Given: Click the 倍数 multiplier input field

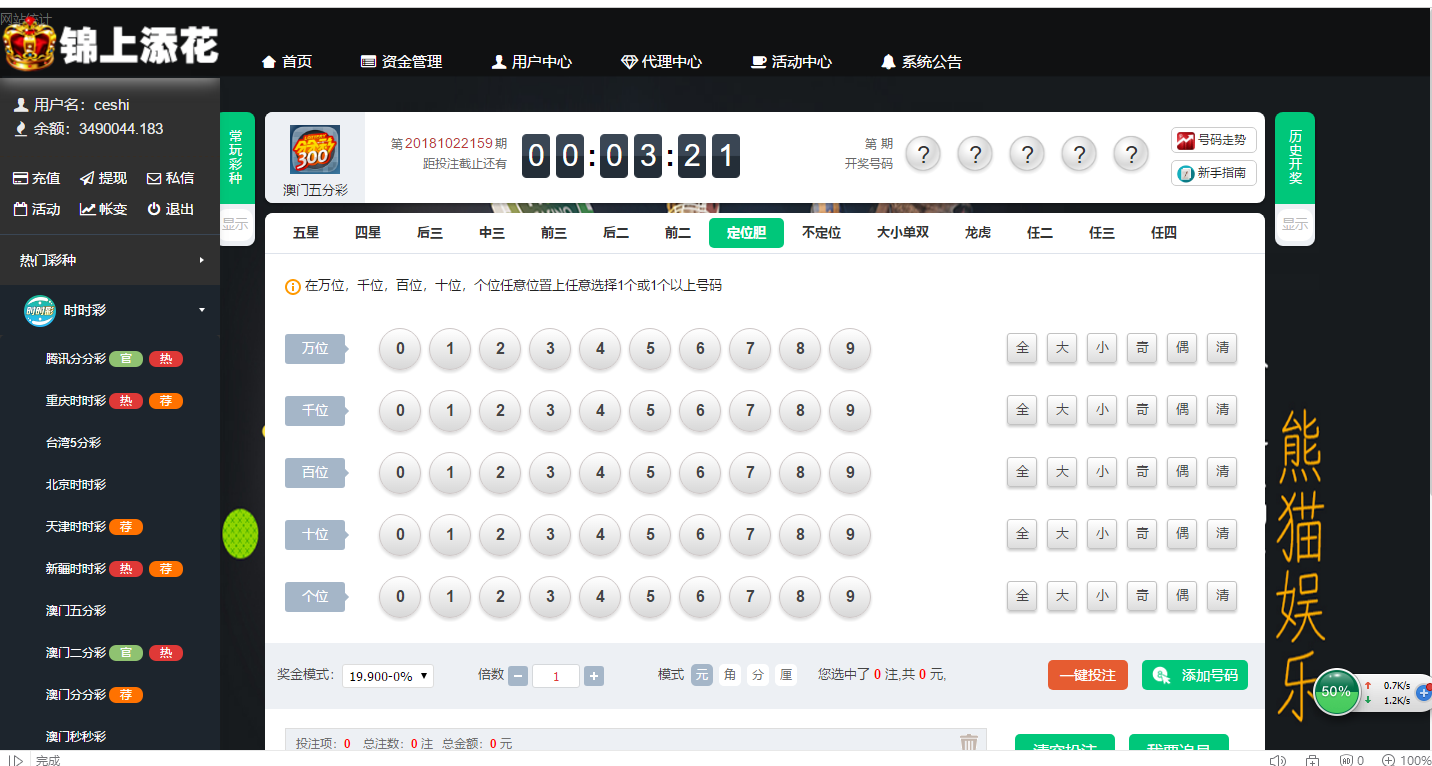Looking at the screenshot, I should [555, 676].
